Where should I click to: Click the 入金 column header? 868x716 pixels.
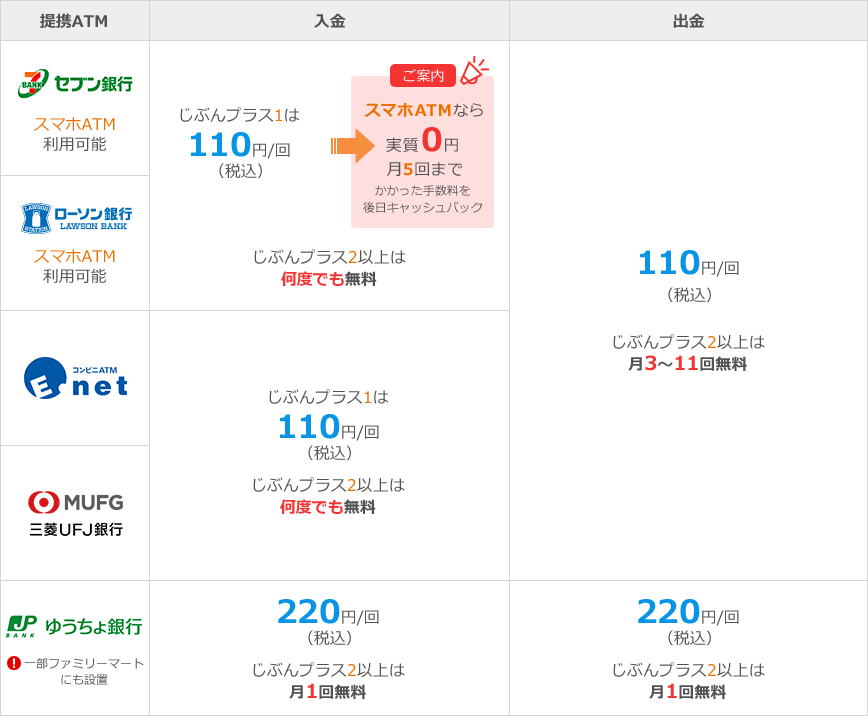click(329, 21)
